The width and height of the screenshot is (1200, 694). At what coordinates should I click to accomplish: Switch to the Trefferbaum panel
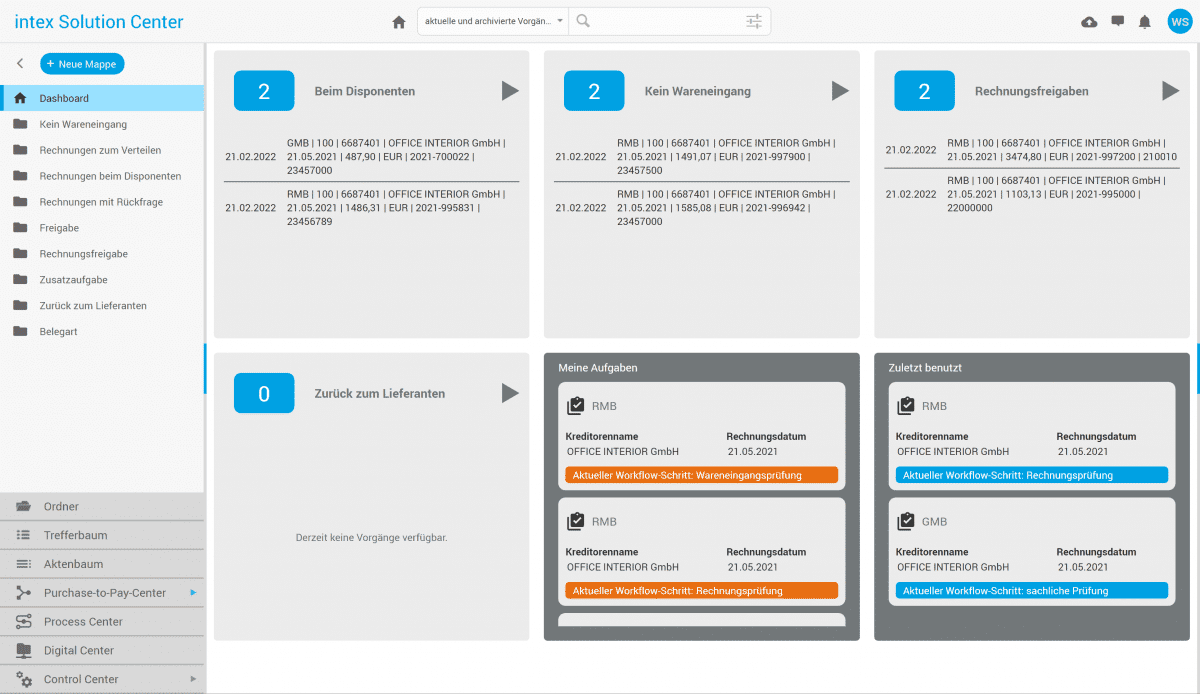coord(75,535)
